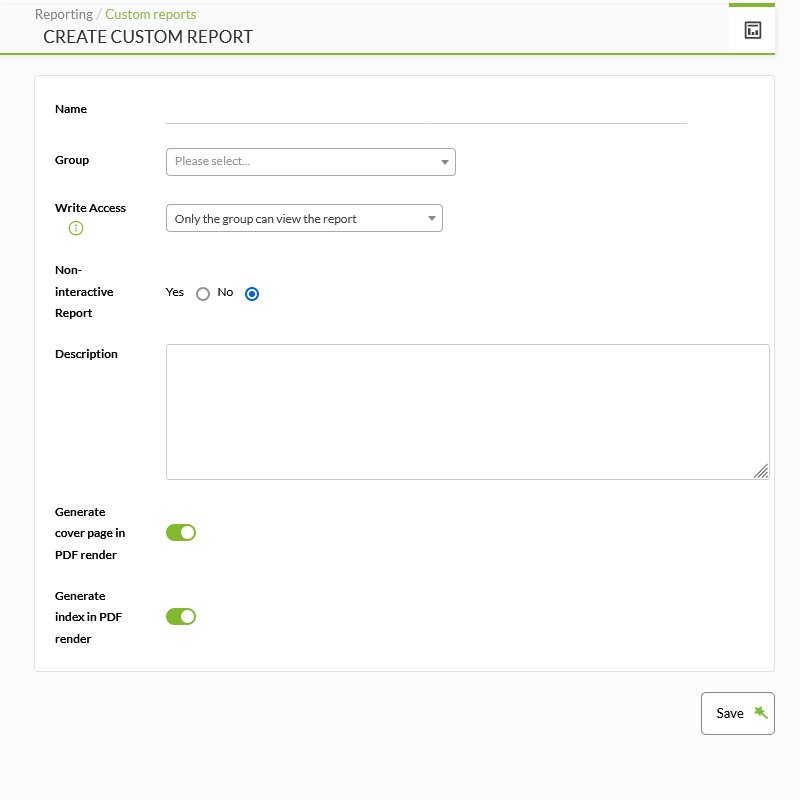
Task: Click inside the Description text area
Action: pyautogui.click(x=467, y=412)
